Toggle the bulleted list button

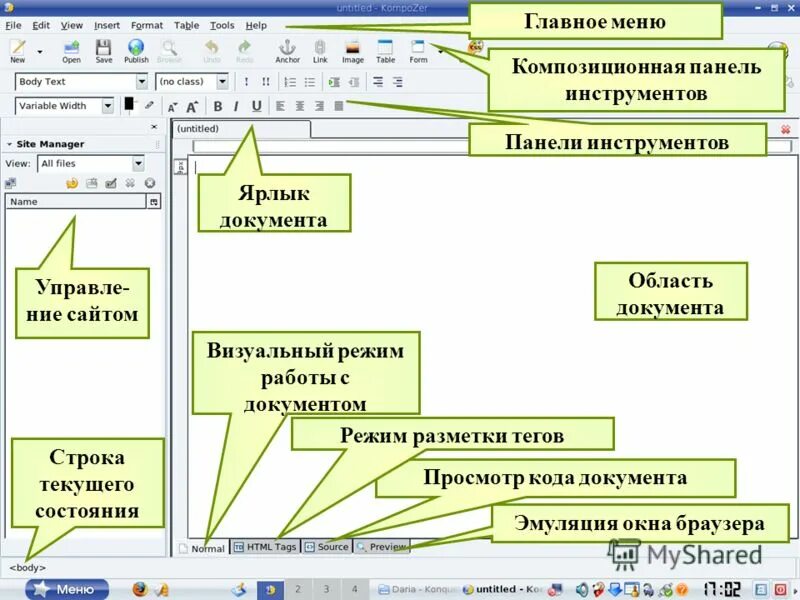(310, 82)
